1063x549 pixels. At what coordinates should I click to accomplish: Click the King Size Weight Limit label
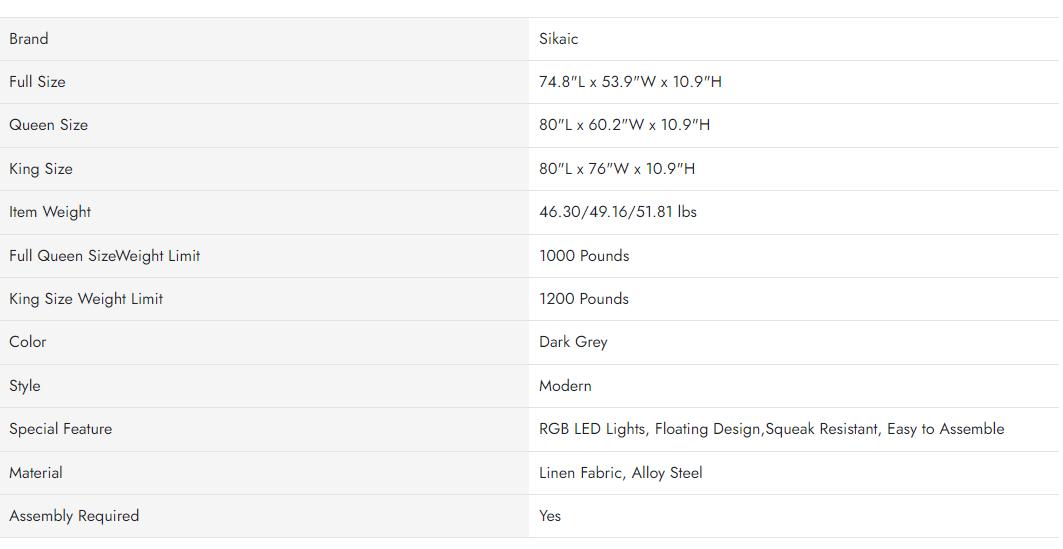[x=86, y=299]
